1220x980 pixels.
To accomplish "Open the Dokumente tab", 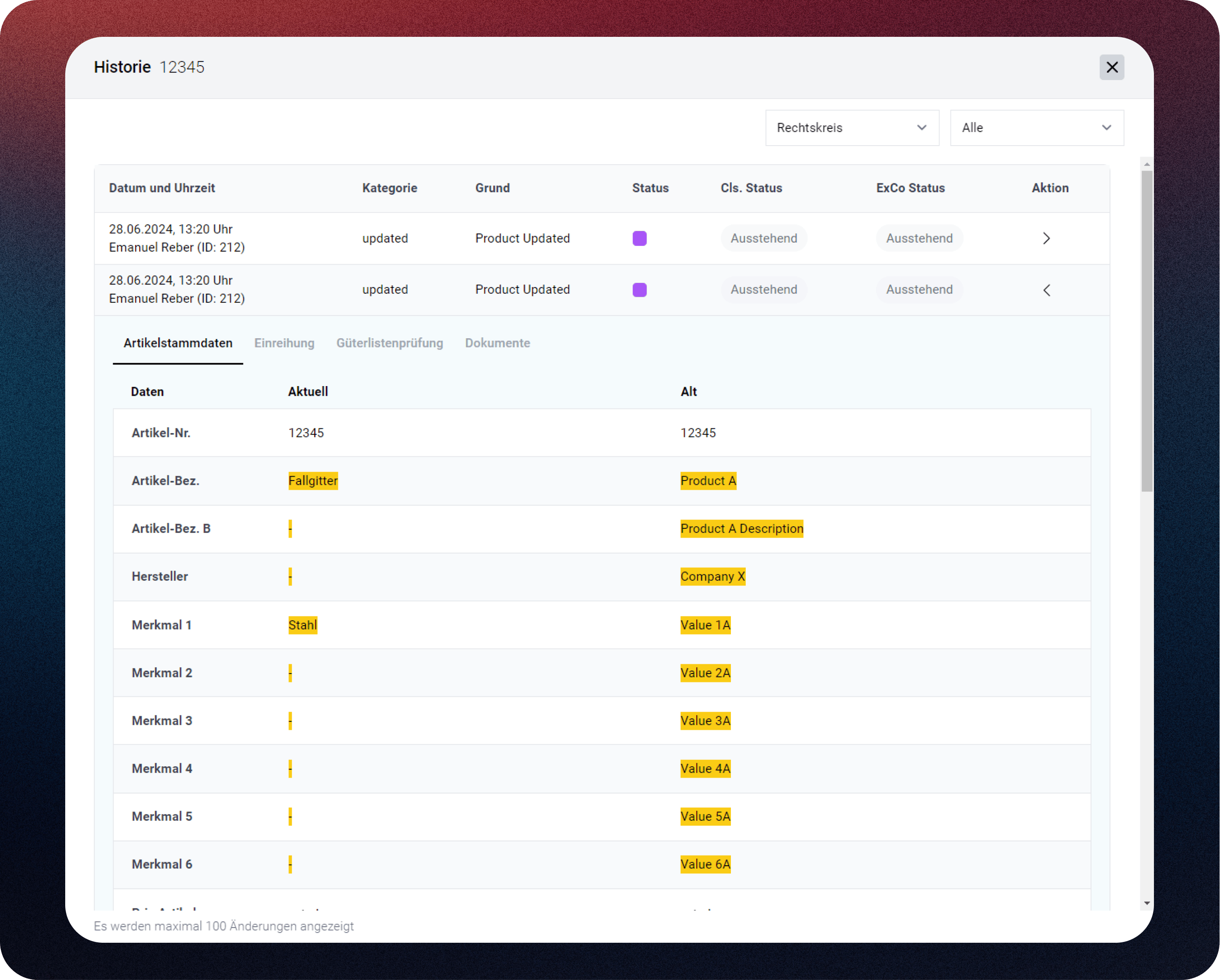I will tap(498, 343).
